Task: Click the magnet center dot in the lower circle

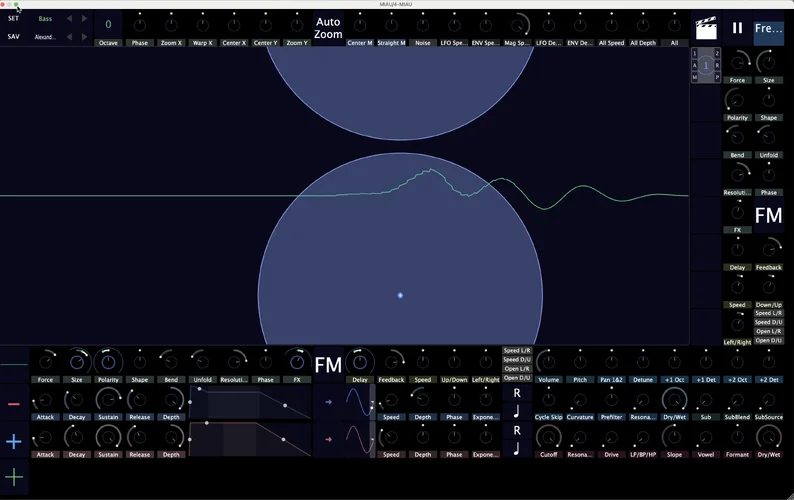Action: [x=400, y=295]
